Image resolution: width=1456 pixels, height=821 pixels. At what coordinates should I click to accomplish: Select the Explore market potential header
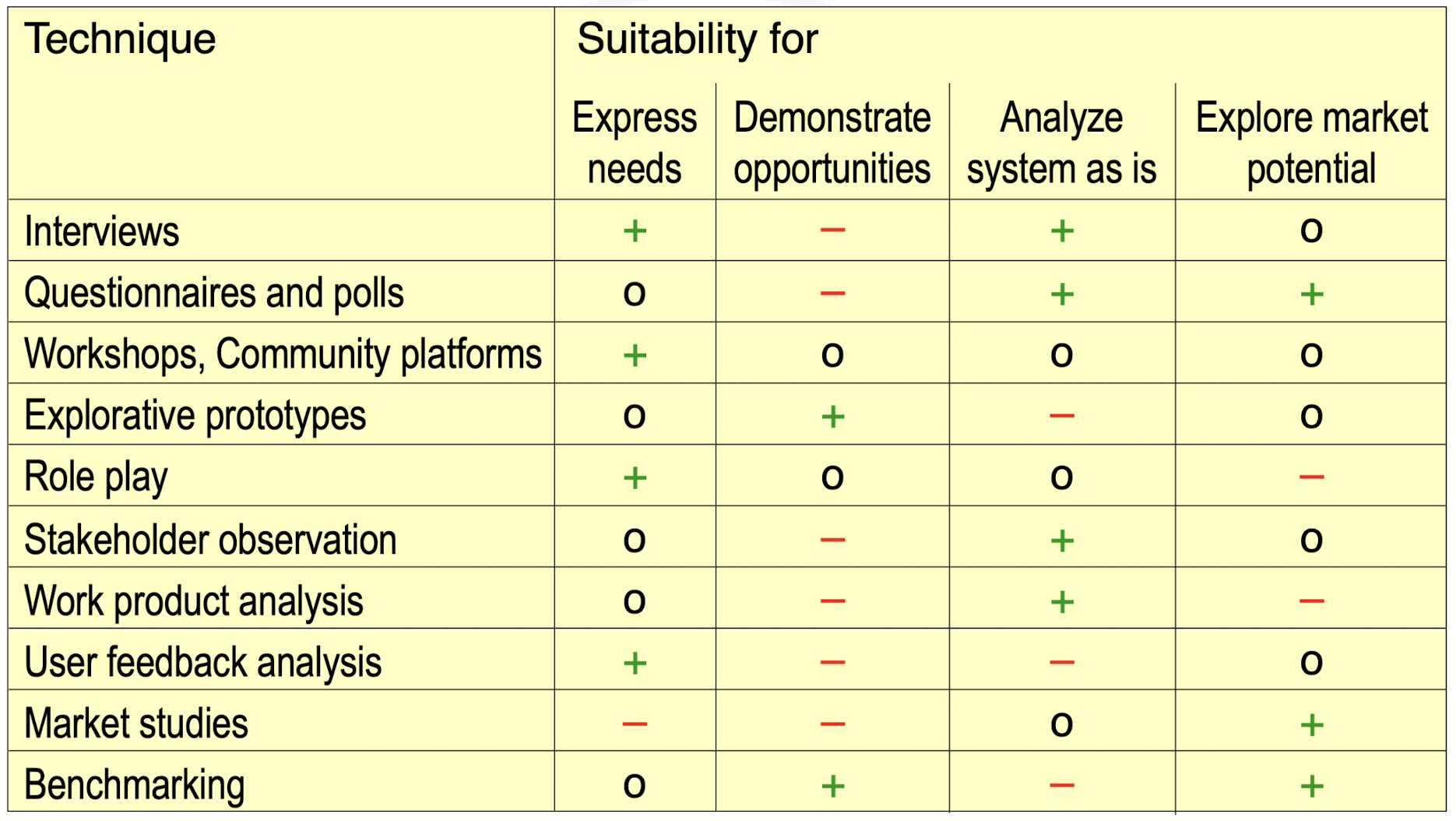[1311, 143]
